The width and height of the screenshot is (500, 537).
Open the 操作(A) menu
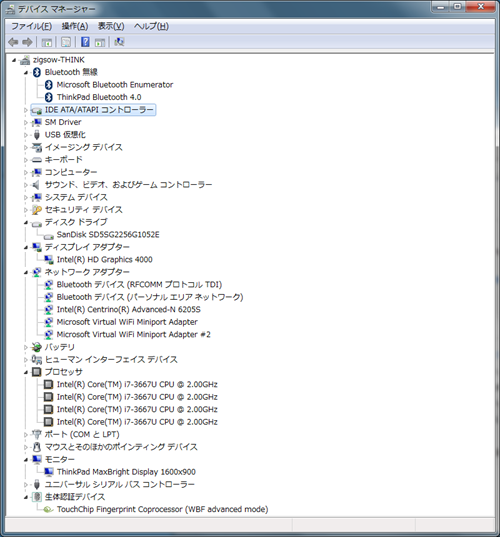click(x=75, y=26)
